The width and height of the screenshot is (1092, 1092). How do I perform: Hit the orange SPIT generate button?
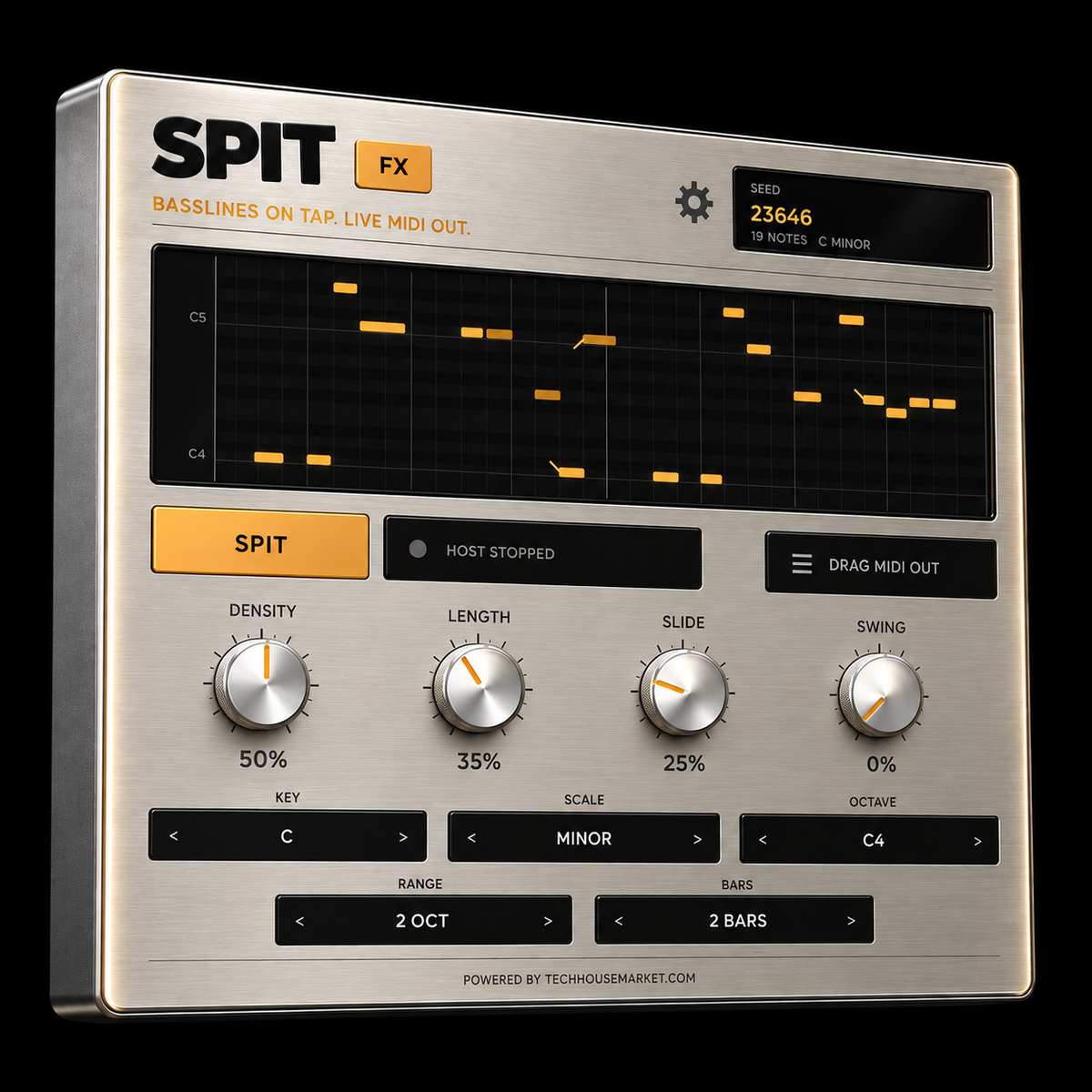pos(260,543)
